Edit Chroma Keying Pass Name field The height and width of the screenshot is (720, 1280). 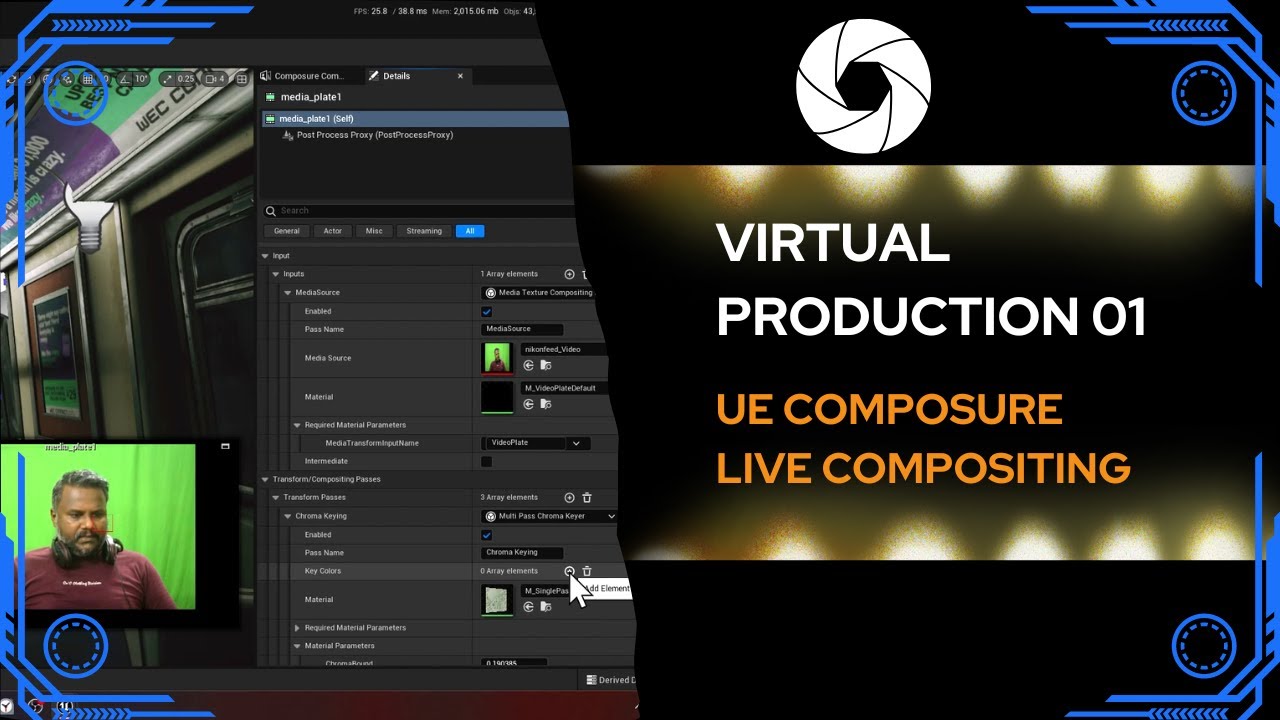522,553
